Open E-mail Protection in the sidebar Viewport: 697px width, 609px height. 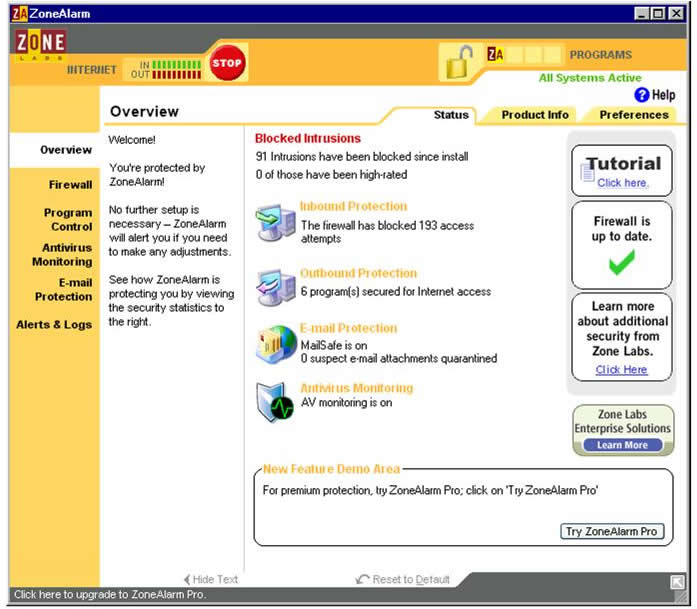pyautogui.click(x=64, y=289)
